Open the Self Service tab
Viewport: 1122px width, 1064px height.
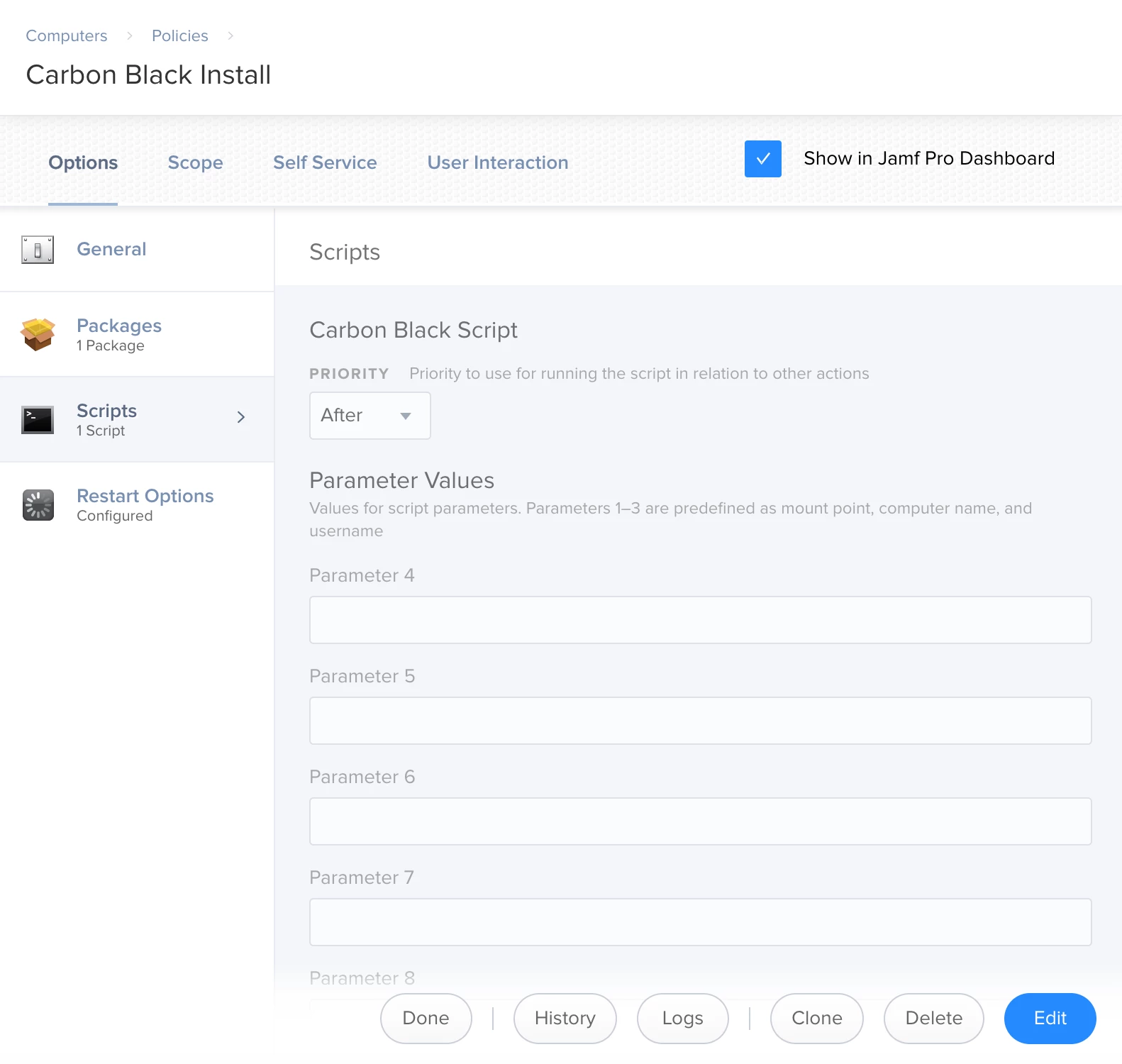[x=325, y=162]
